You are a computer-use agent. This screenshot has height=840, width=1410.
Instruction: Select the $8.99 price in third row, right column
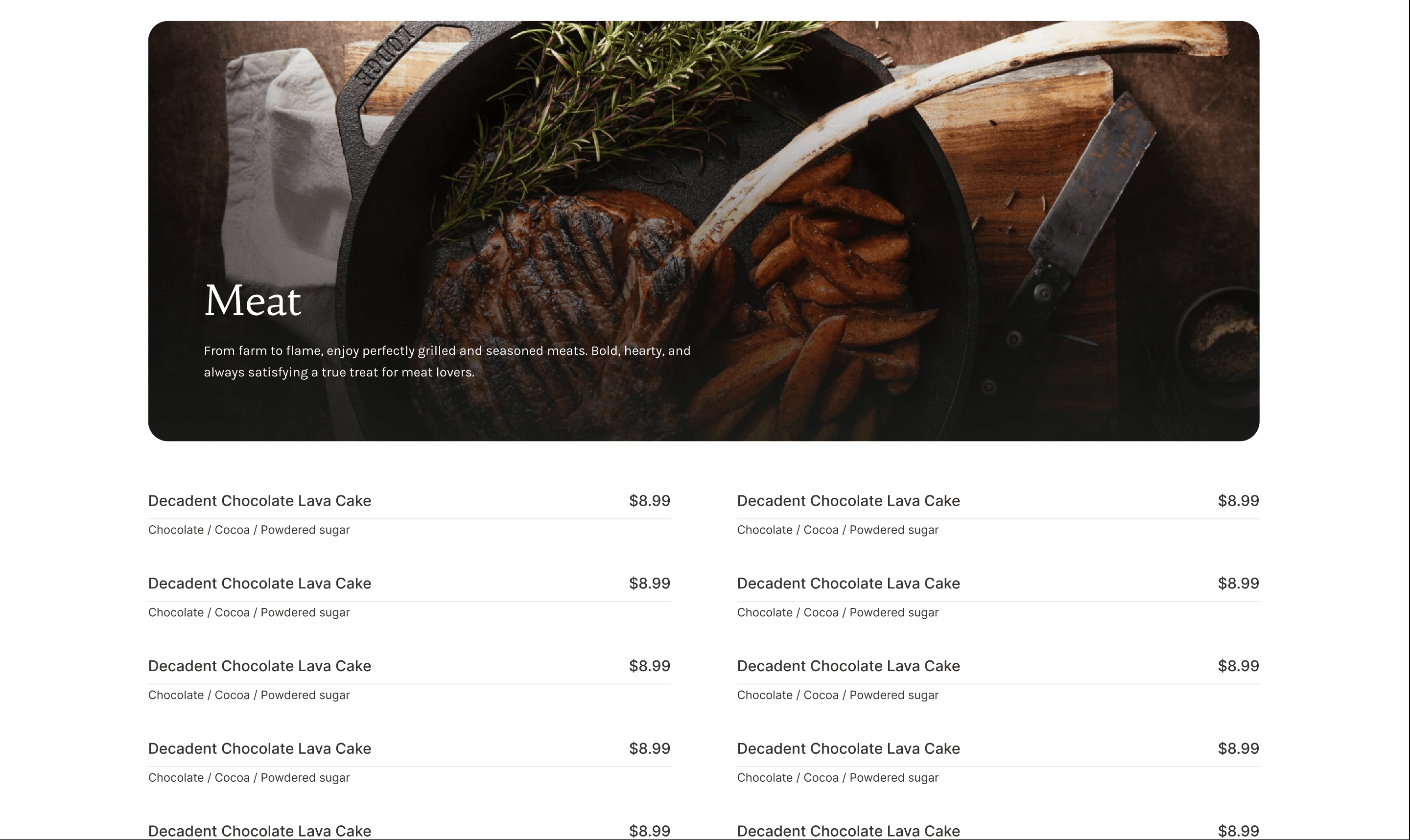[1239, 666]
